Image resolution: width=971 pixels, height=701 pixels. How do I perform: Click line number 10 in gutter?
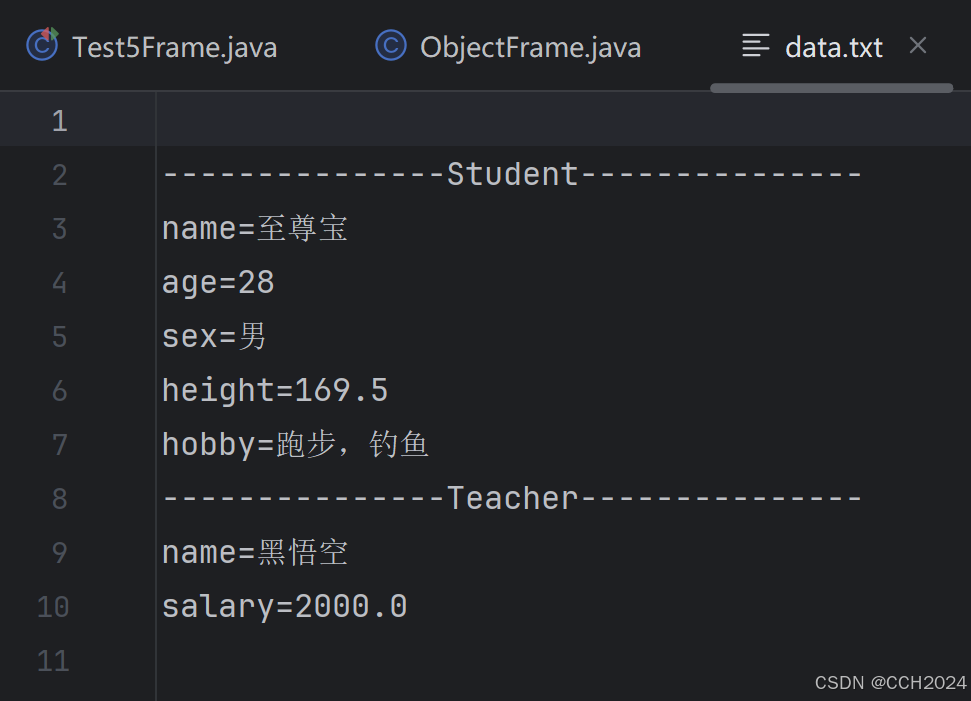tap(53, 607)
